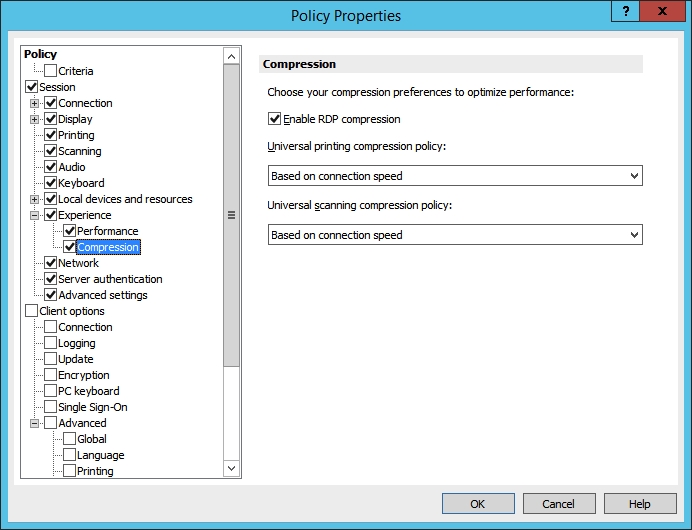Image resolution: width=692 pixels, height=530 pixels.
Task: Expand the Connection tree node
Action: (35, 103)
